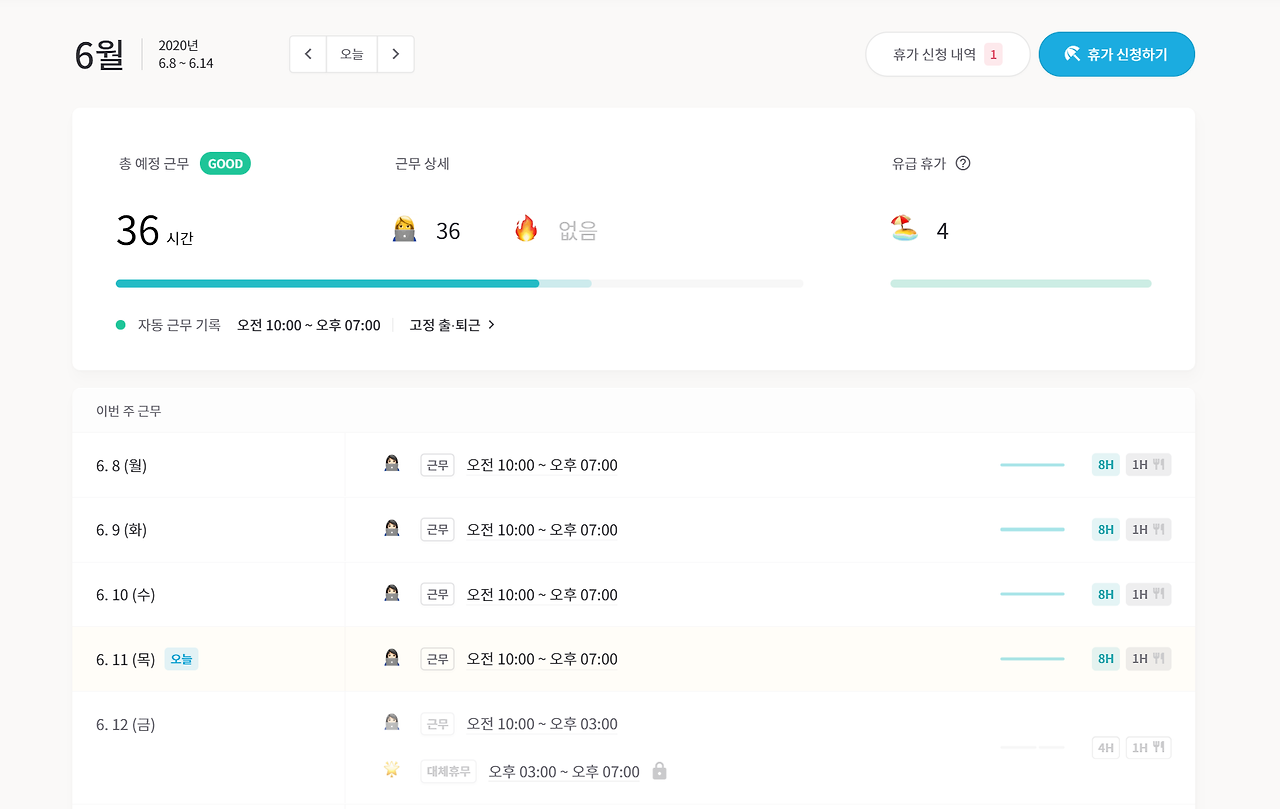Open 휴가 신청 내역 list
Viewport: 1280px width, 809px height.
[947, 54]
